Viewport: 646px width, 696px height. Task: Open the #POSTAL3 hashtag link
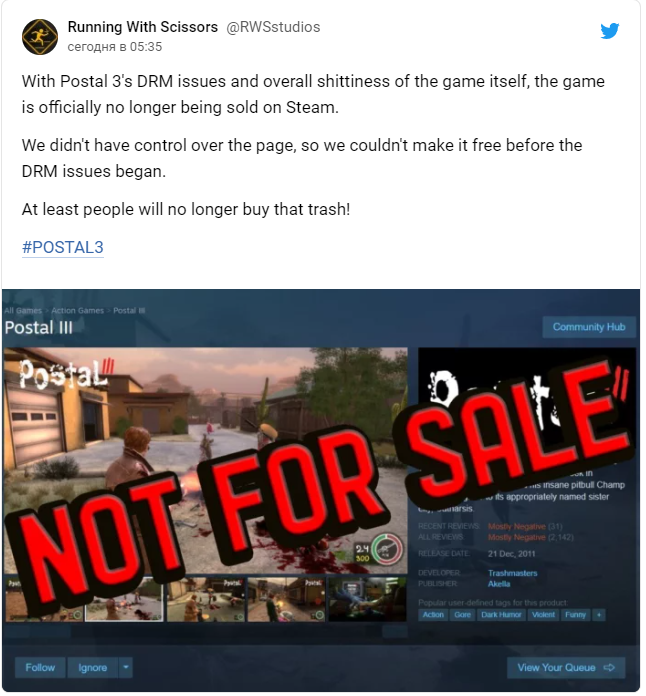63,248
